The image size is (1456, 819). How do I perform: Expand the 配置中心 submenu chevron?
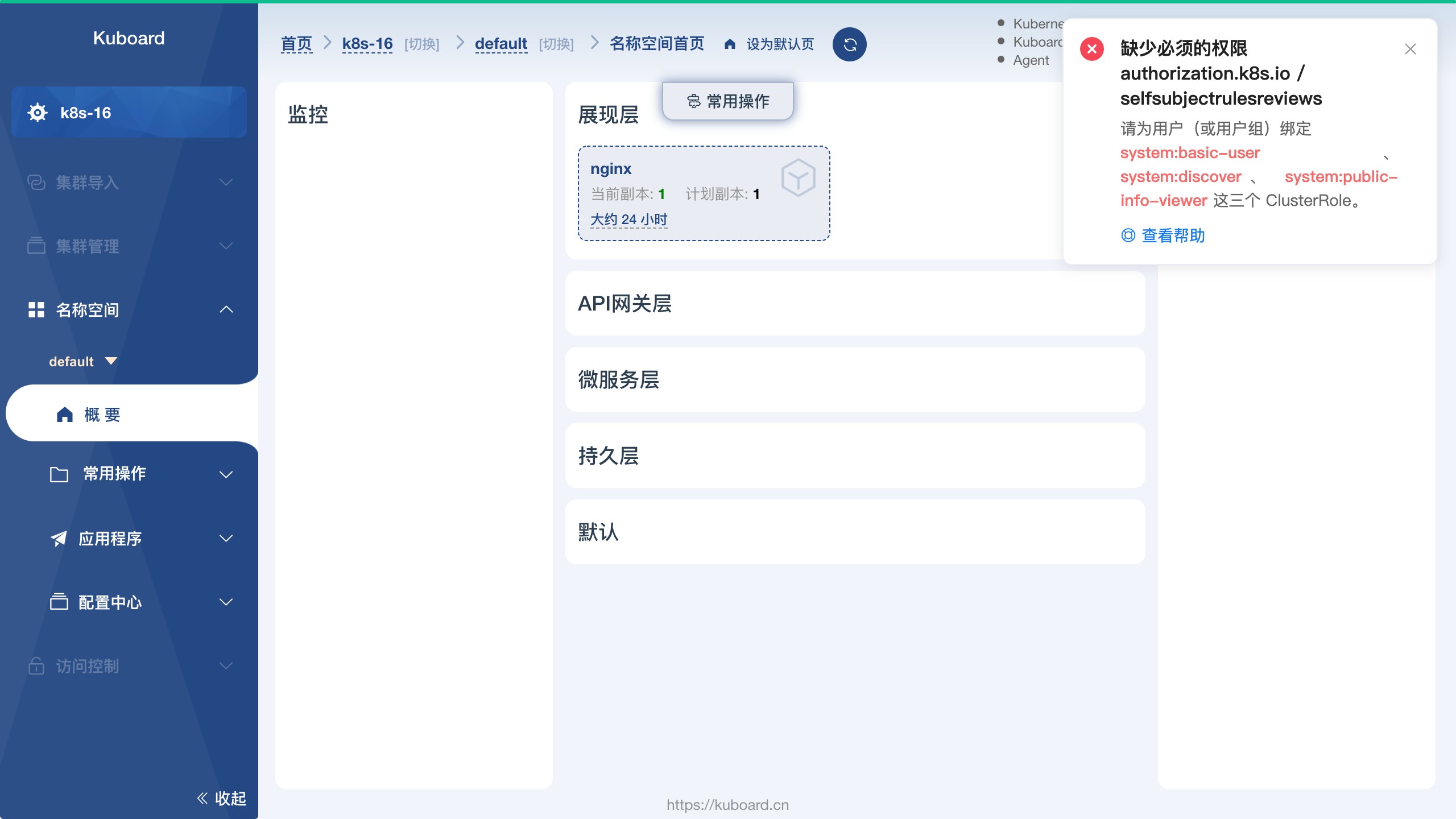pyautogui.click(x=226, y=602)
